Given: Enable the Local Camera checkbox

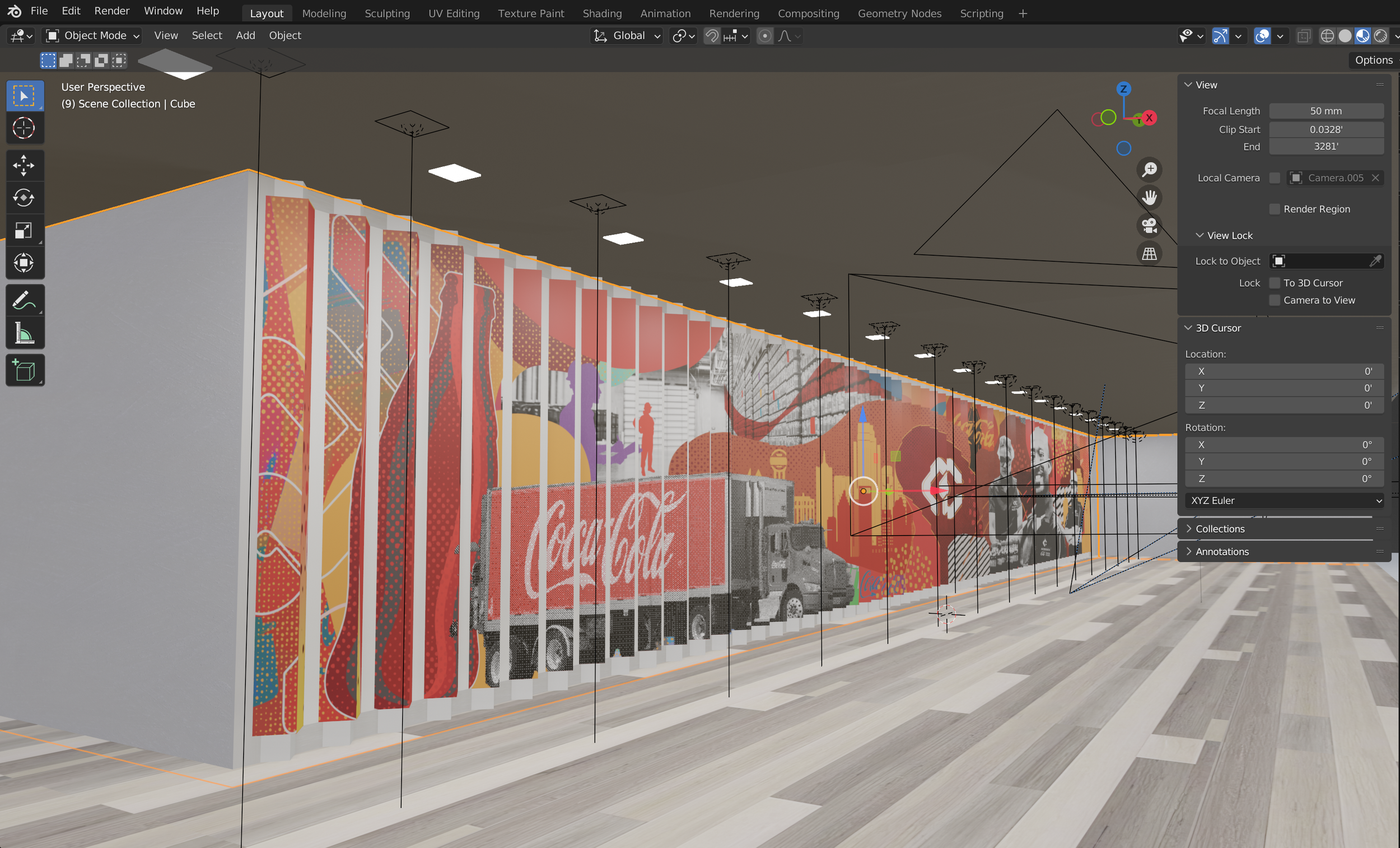Looking at the screenshot, I should tap(1275, 178).
